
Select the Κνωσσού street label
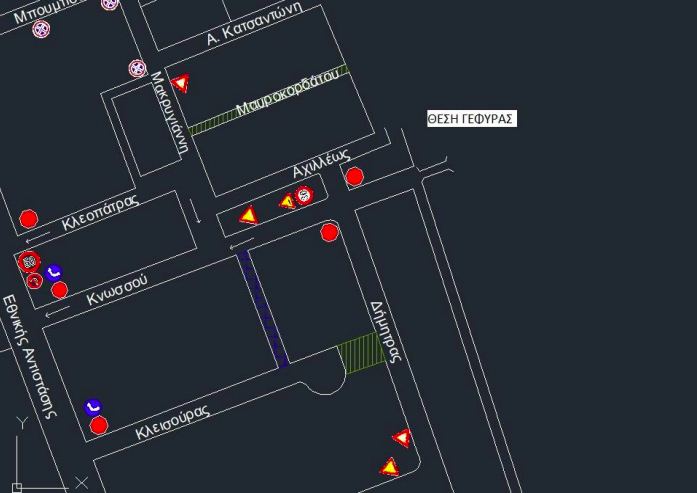[x=116, y=292]
